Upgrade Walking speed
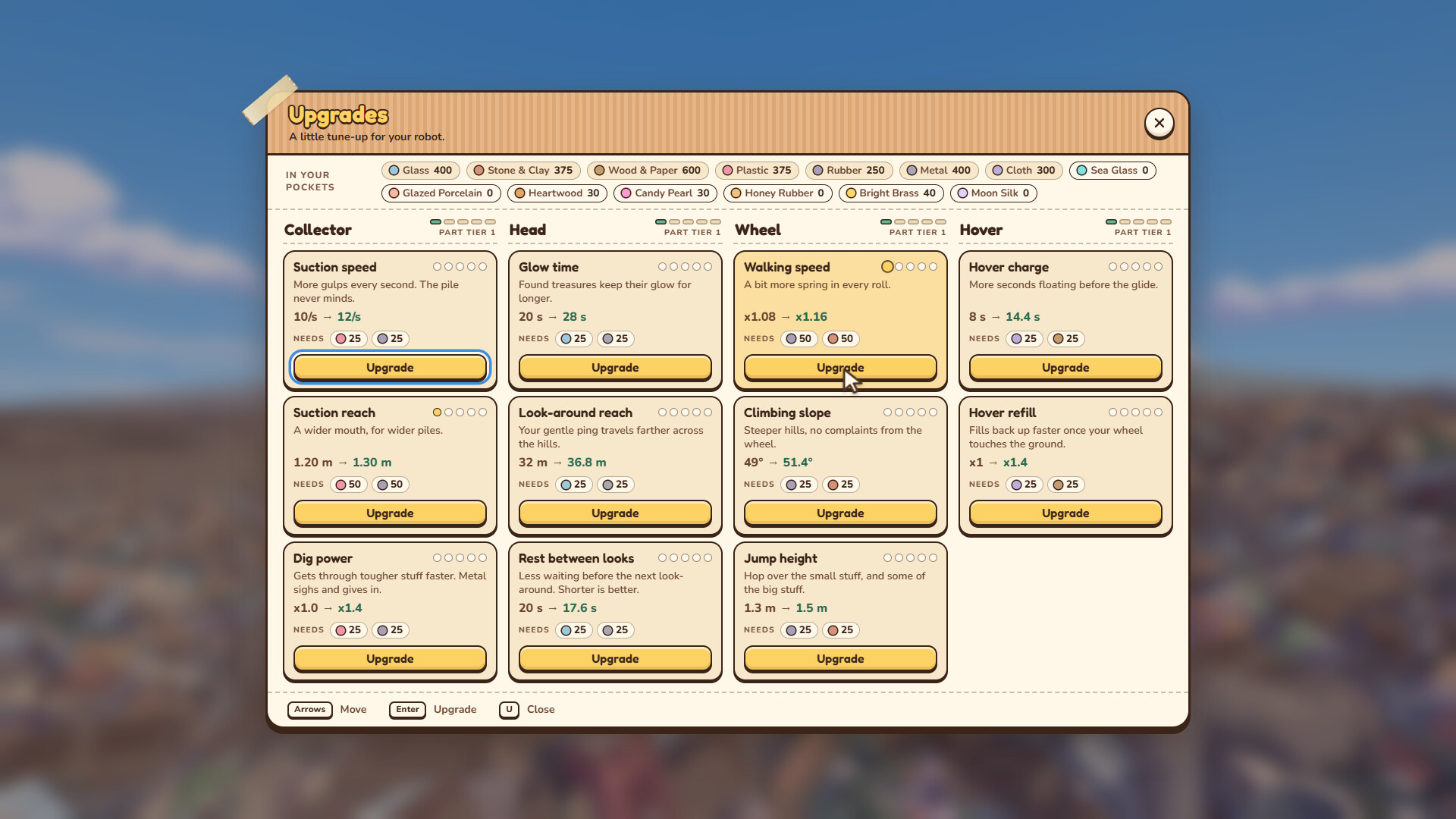Screen dimensions: 1456x819 [x=840, y=367]
